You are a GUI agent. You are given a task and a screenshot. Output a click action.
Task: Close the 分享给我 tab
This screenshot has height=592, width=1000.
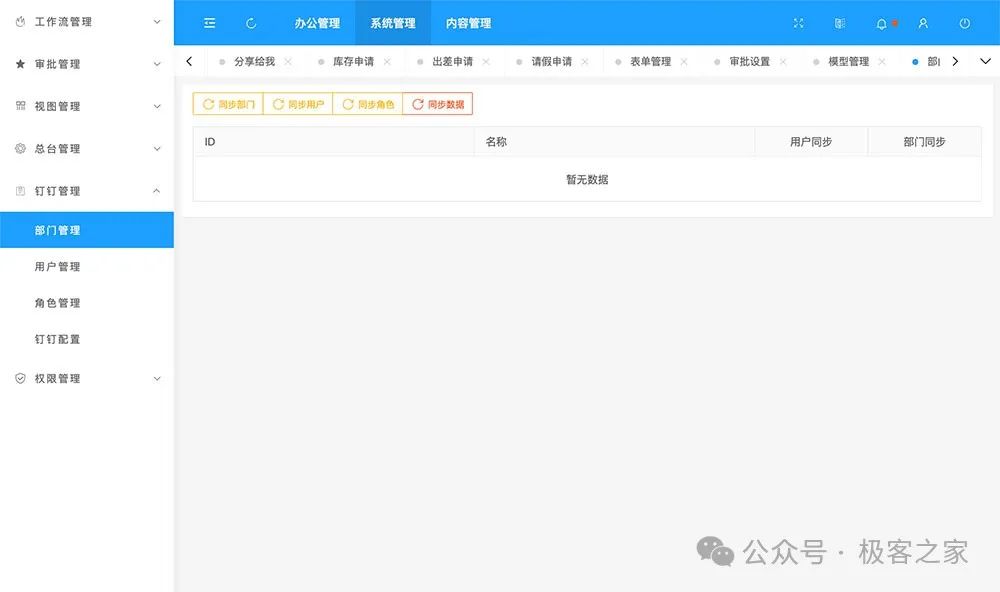pos(288,61)
